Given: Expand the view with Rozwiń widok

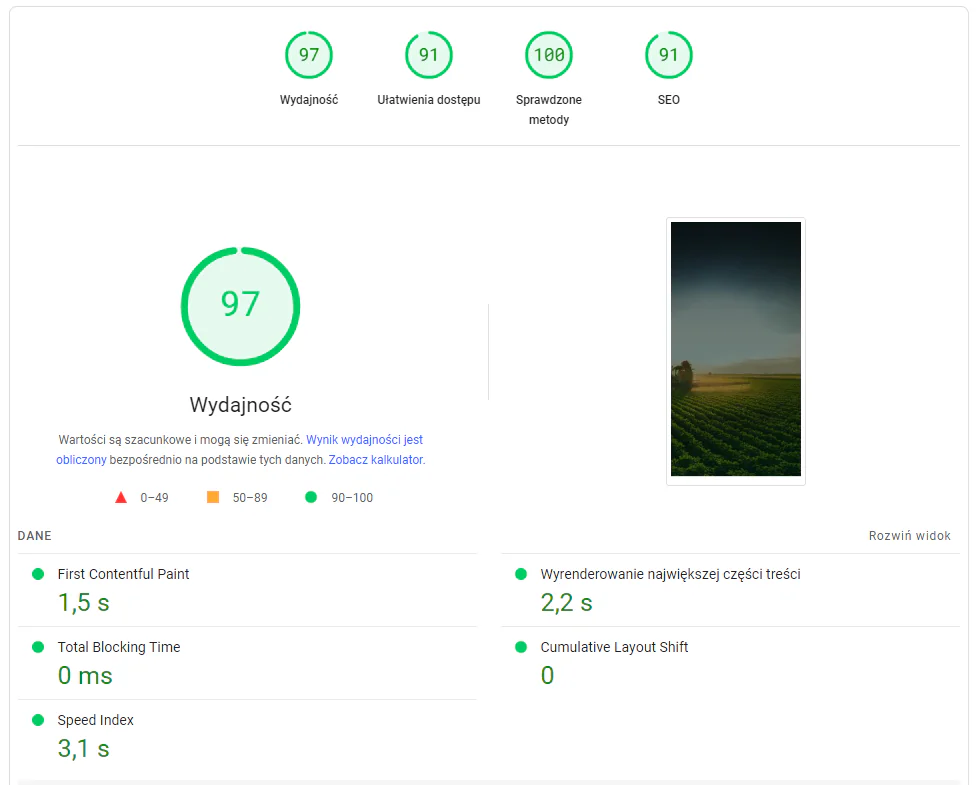Looking at the screenshot, I should tap(909, 536).
